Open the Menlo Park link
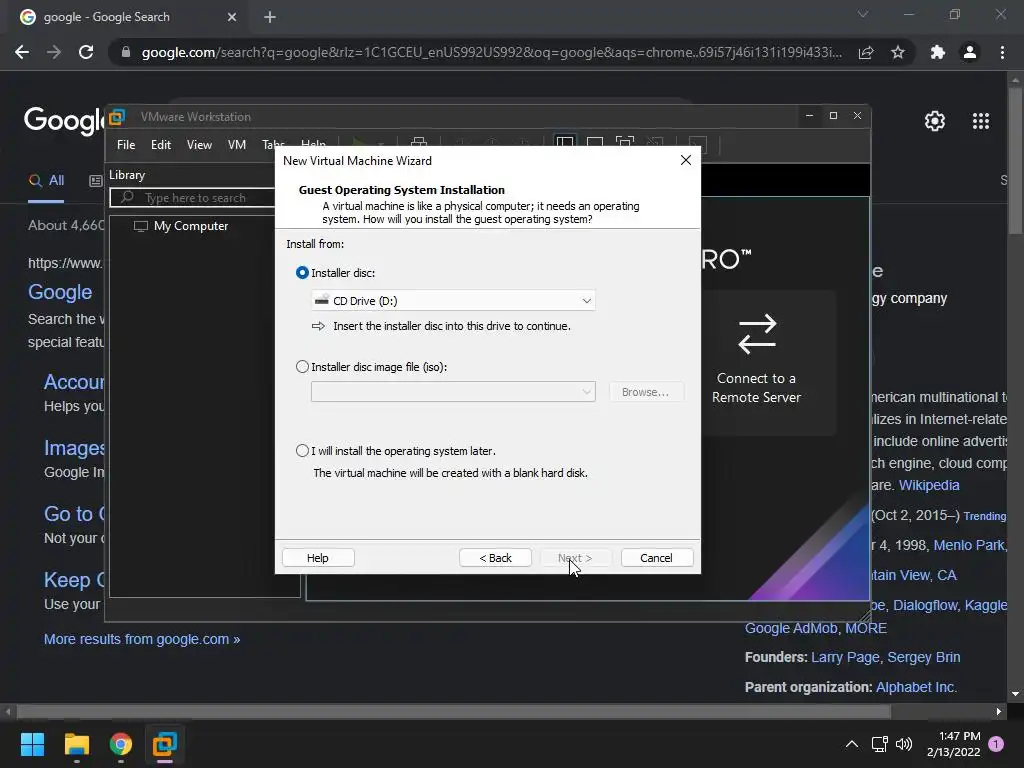The height and width of the screenshot is (768, 1024). (x=969, y=545)
